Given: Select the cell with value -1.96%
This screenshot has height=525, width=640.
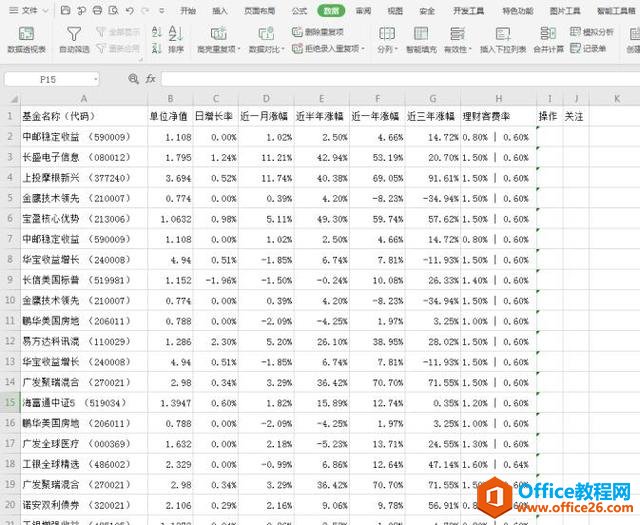Looking at the screenshot, I should [x=216, y=280].
